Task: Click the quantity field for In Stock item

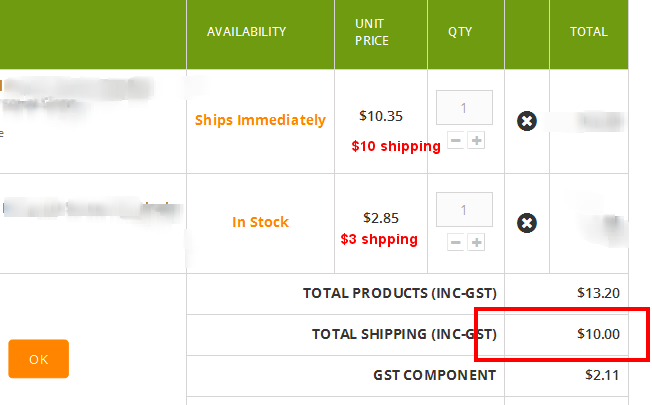Action: [x=464, y=210]
